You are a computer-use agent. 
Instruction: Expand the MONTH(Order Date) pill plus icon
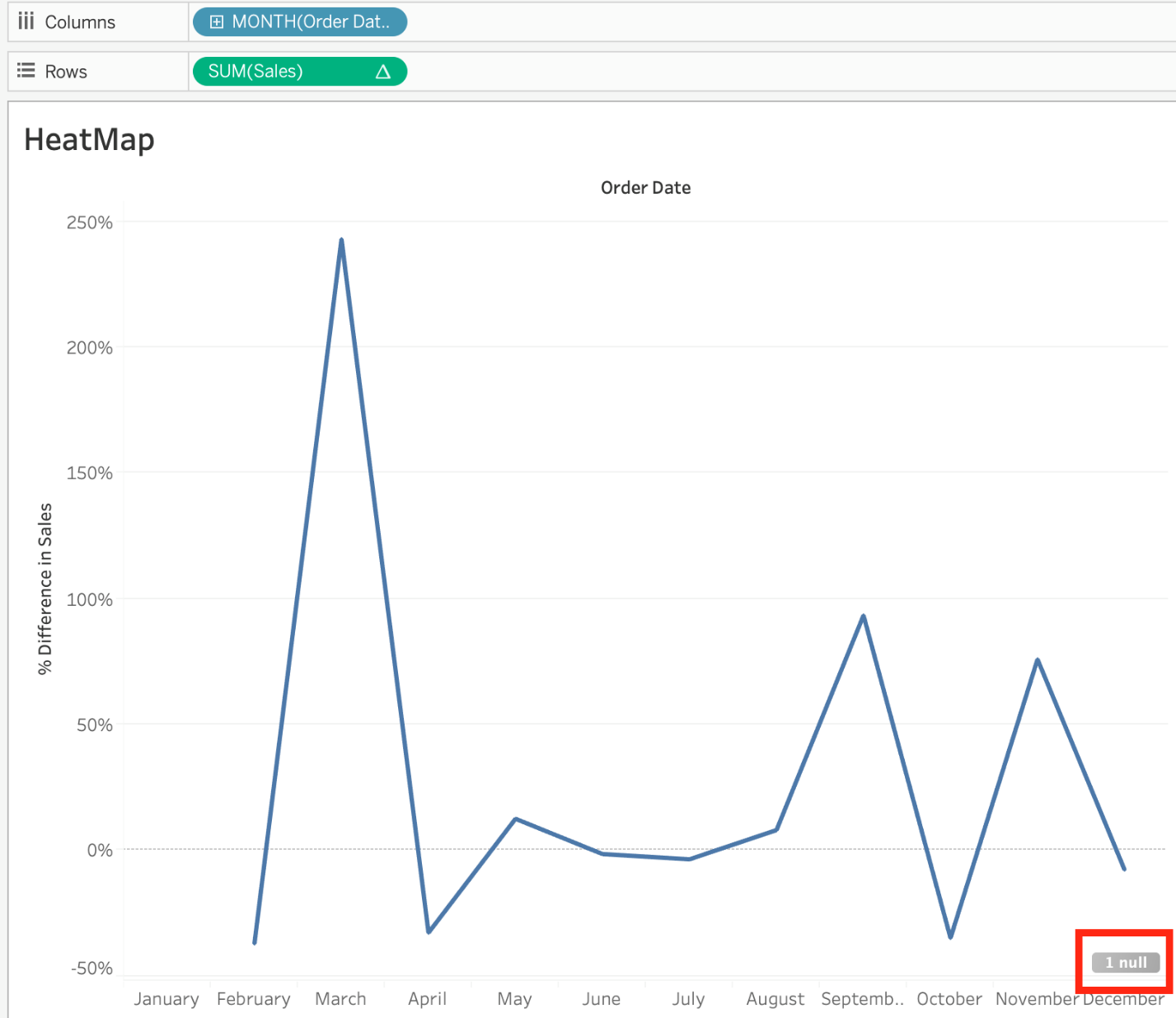pos(217,22)
